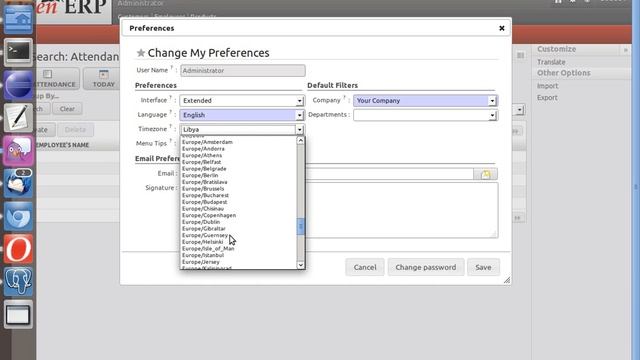
Task: Select Europe/Amsterdam timezone
Action: click(x=207, y=142)
